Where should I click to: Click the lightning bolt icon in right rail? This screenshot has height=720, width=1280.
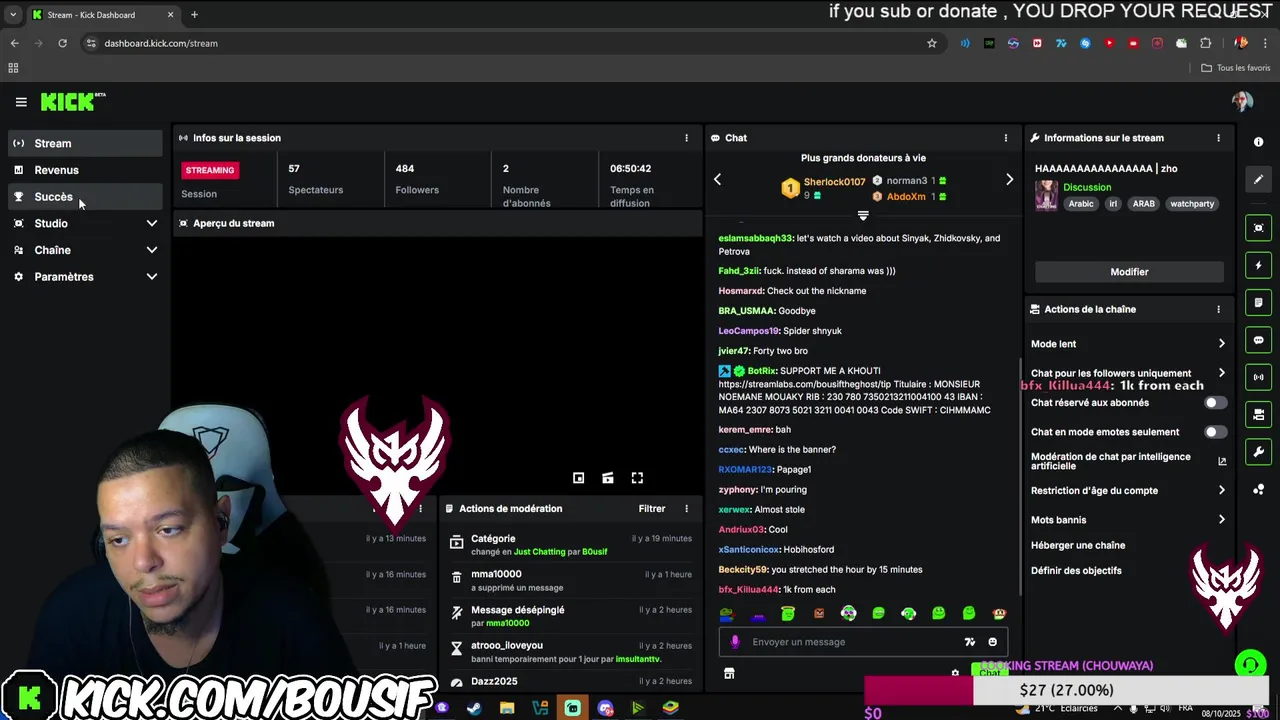(1258, 265)
